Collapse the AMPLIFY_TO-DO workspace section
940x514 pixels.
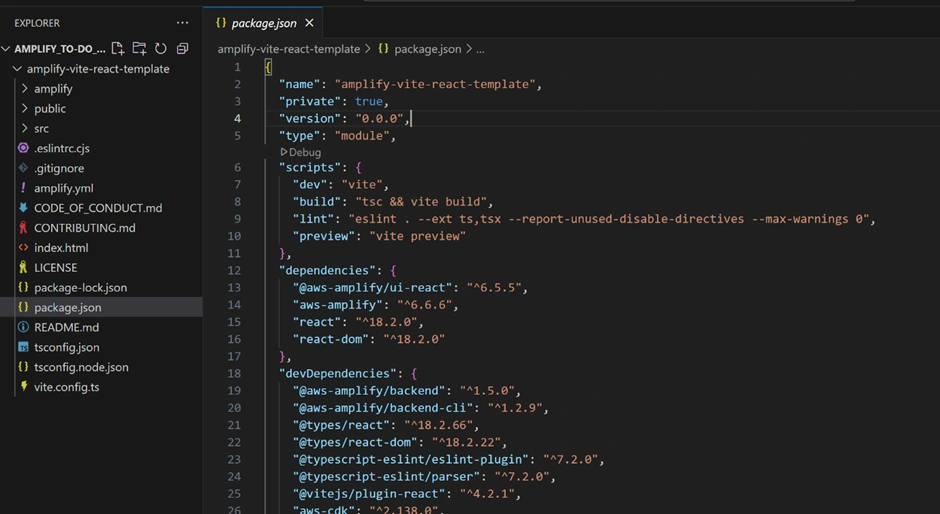[60, 49]
